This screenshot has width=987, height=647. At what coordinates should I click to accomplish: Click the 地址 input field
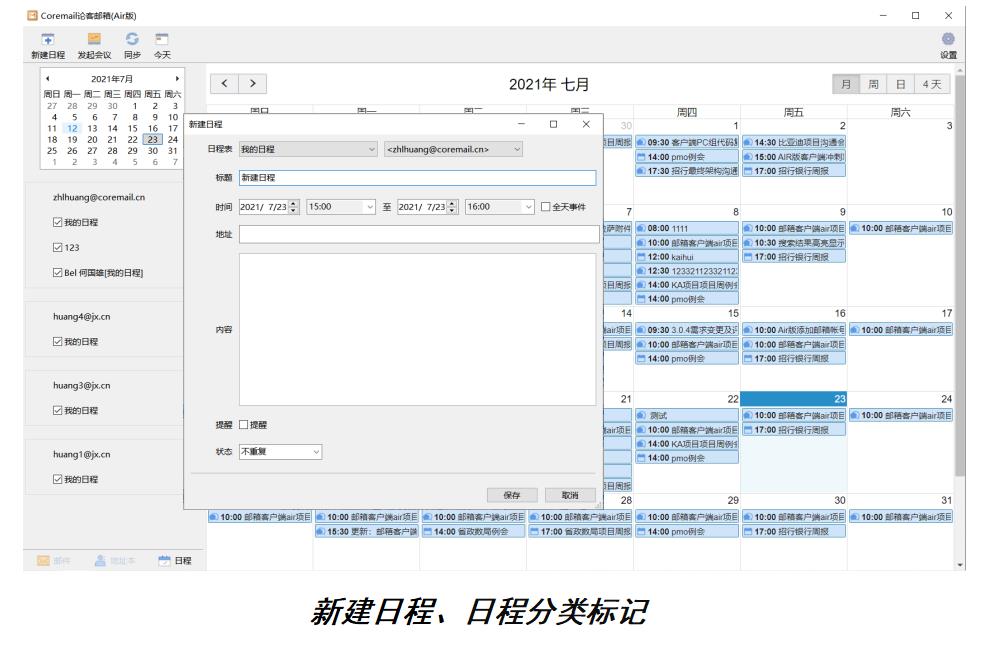pyautogui.click(x=417, y=234)
